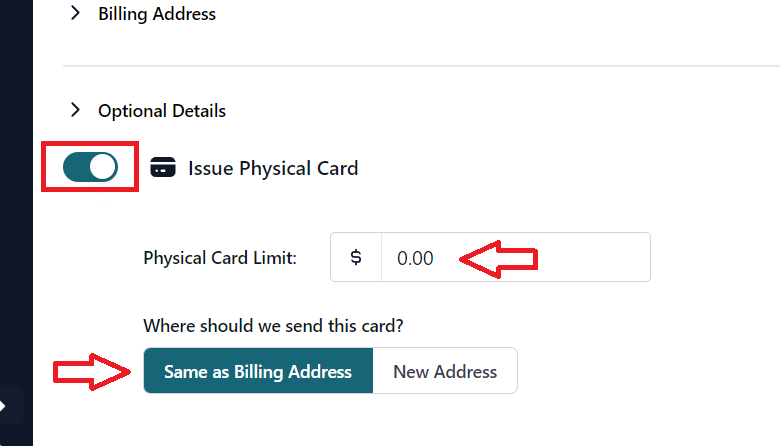The image size is (780, 446).
Task: Click the red arrow beside the limit field
Action: 498,260
